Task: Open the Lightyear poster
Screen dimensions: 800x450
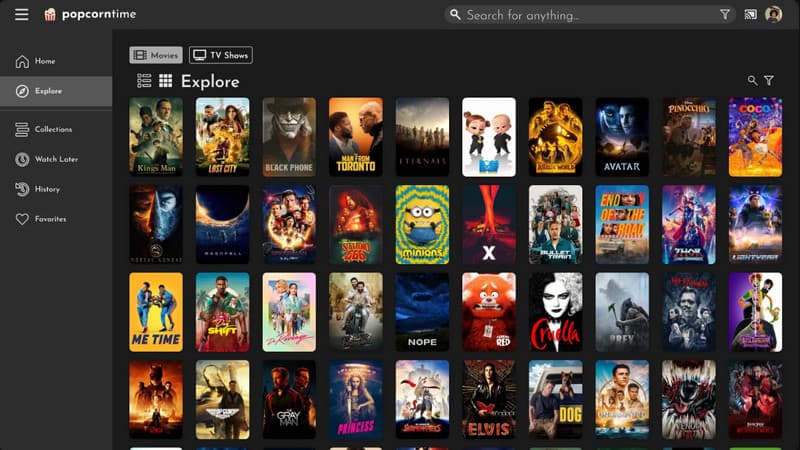Action: [x=755, y=224]
